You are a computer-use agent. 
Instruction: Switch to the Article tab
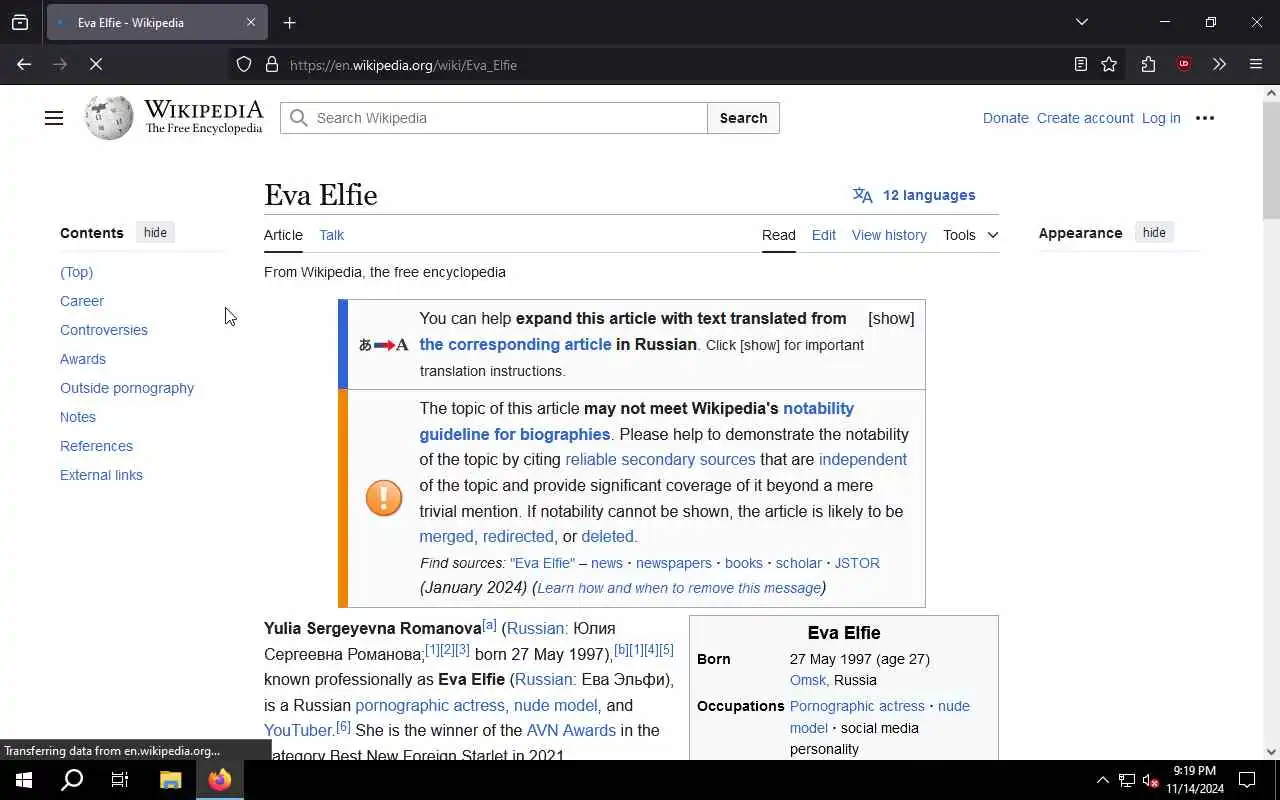pyautogui.click(x=283, y=235)
